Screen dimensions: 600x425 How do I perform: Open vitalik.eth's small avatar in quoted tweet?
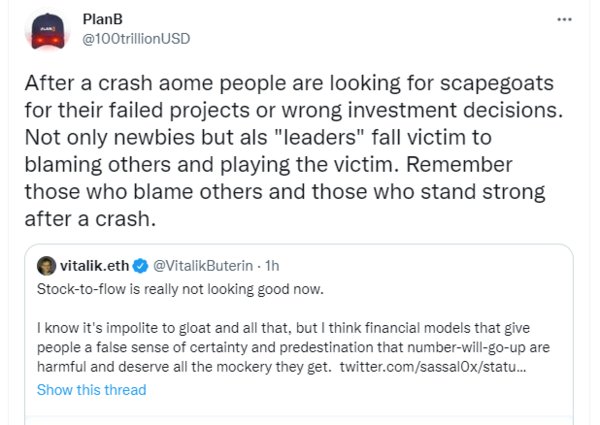point(45,266)
